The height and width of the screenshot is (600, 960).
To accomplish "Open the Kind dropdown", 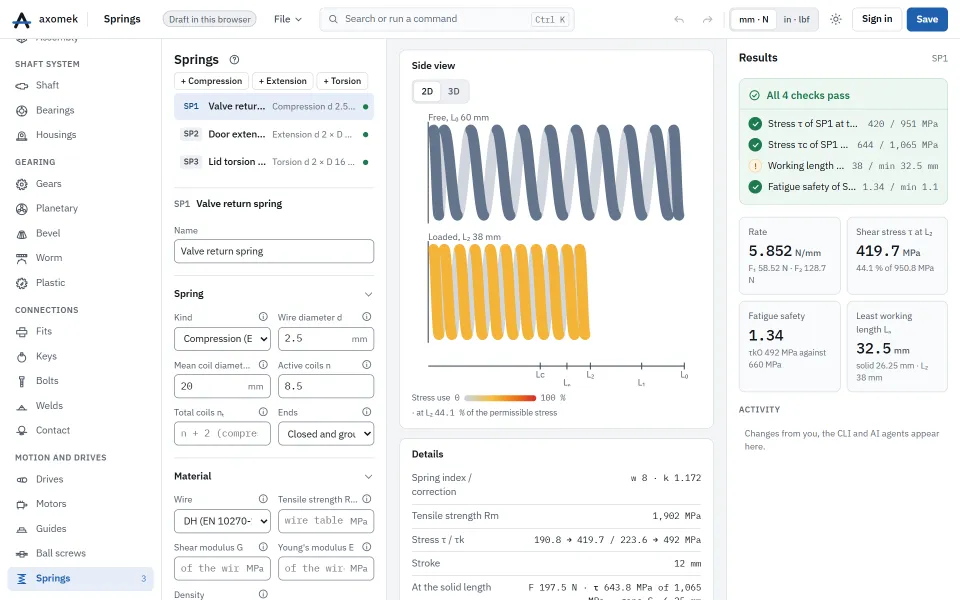I will [222, 339].
